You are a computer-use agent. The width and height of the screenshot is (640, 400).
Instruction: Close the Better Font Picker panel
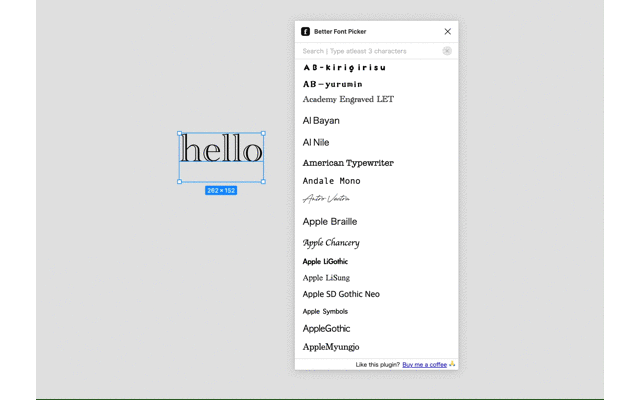click(x=447, y=31)
